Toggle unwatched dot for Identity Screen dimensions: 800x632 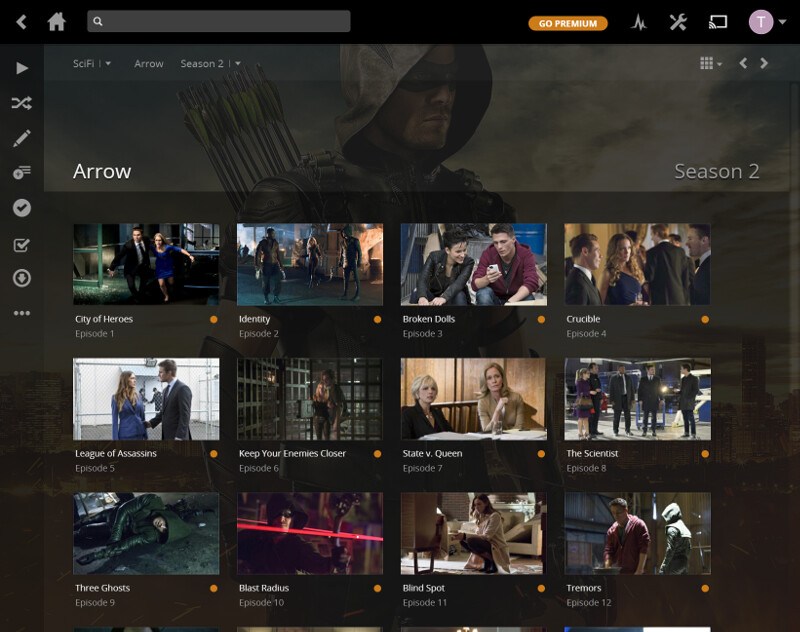[x=378, y=319]
